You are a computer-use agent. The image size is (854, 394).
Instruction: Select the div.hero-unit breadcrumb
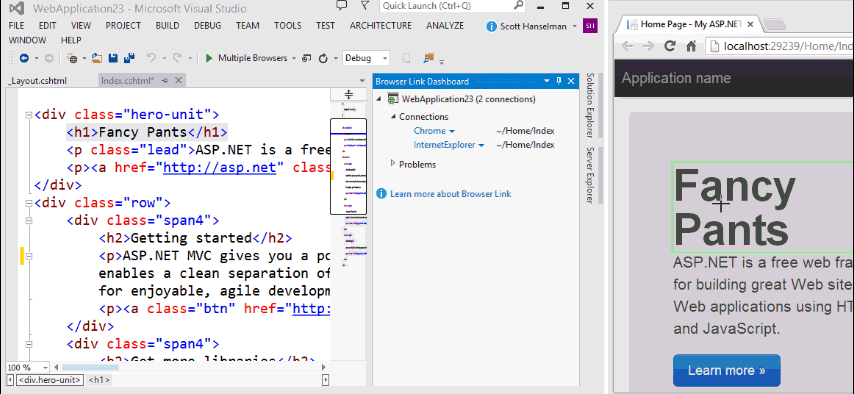[x=50, y=380]
